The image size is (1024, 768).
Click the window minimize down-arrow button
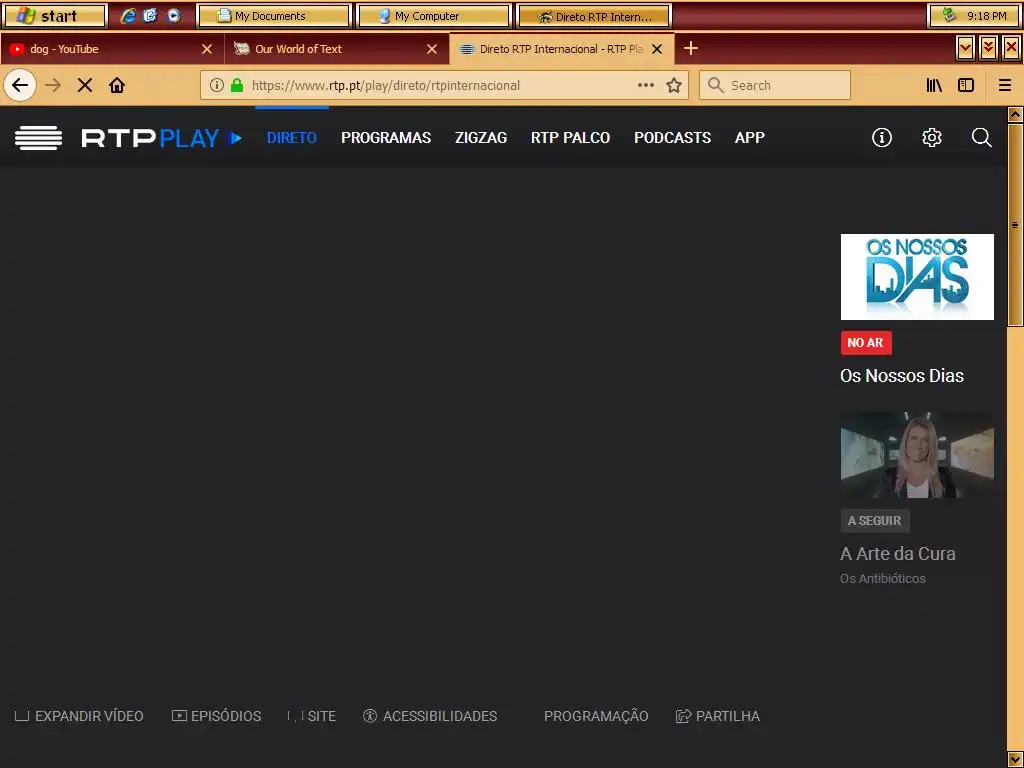click(965, 48)
